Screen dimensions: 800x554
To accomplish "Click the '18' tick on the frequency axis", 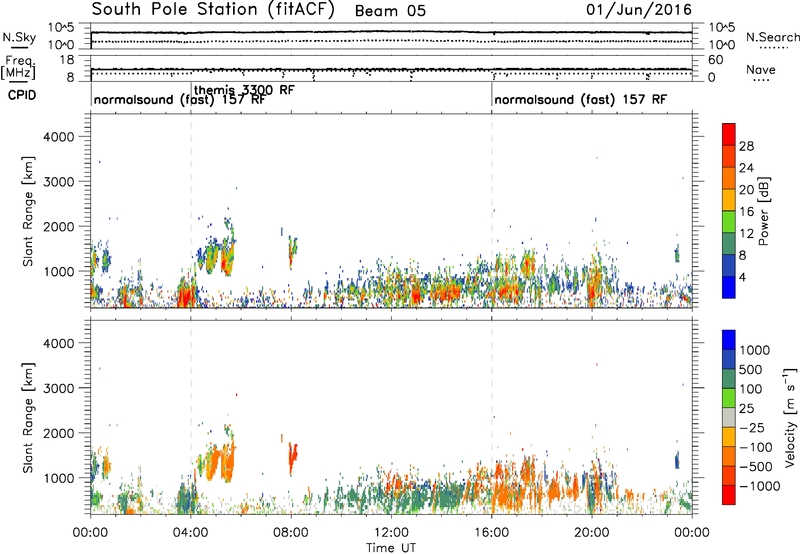I will 67,60.
